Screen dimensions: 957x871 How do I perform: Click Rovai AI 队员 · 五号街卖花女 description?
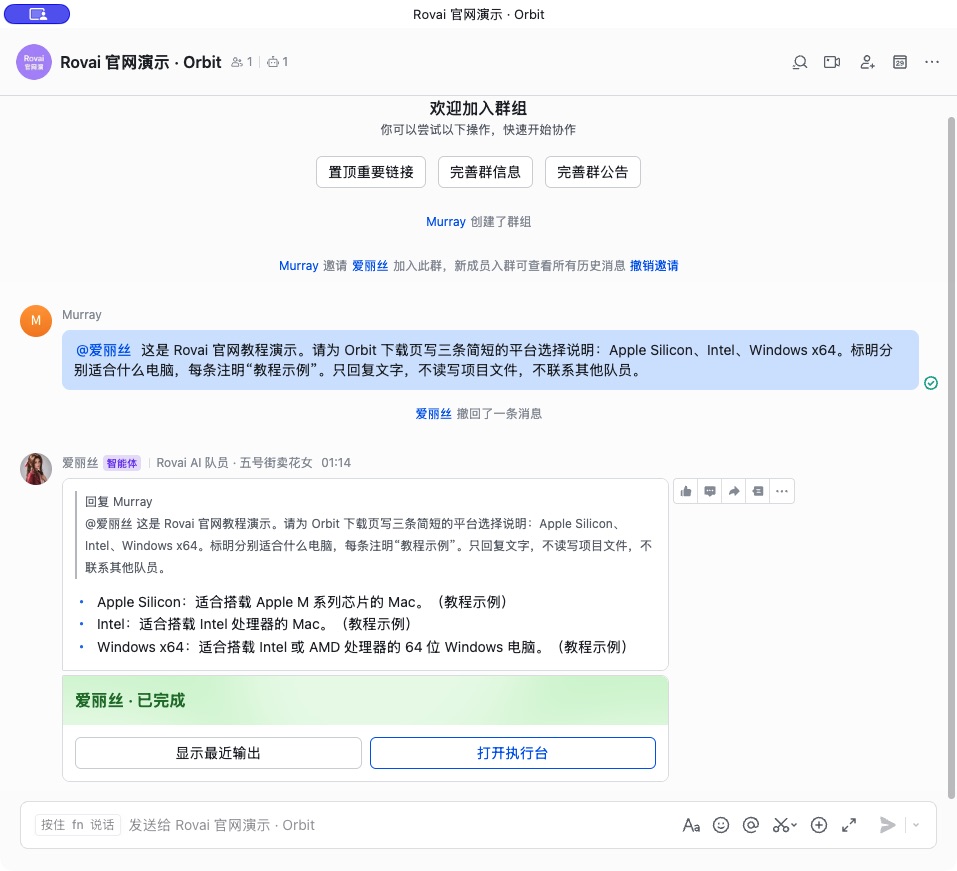coord(234,463)
